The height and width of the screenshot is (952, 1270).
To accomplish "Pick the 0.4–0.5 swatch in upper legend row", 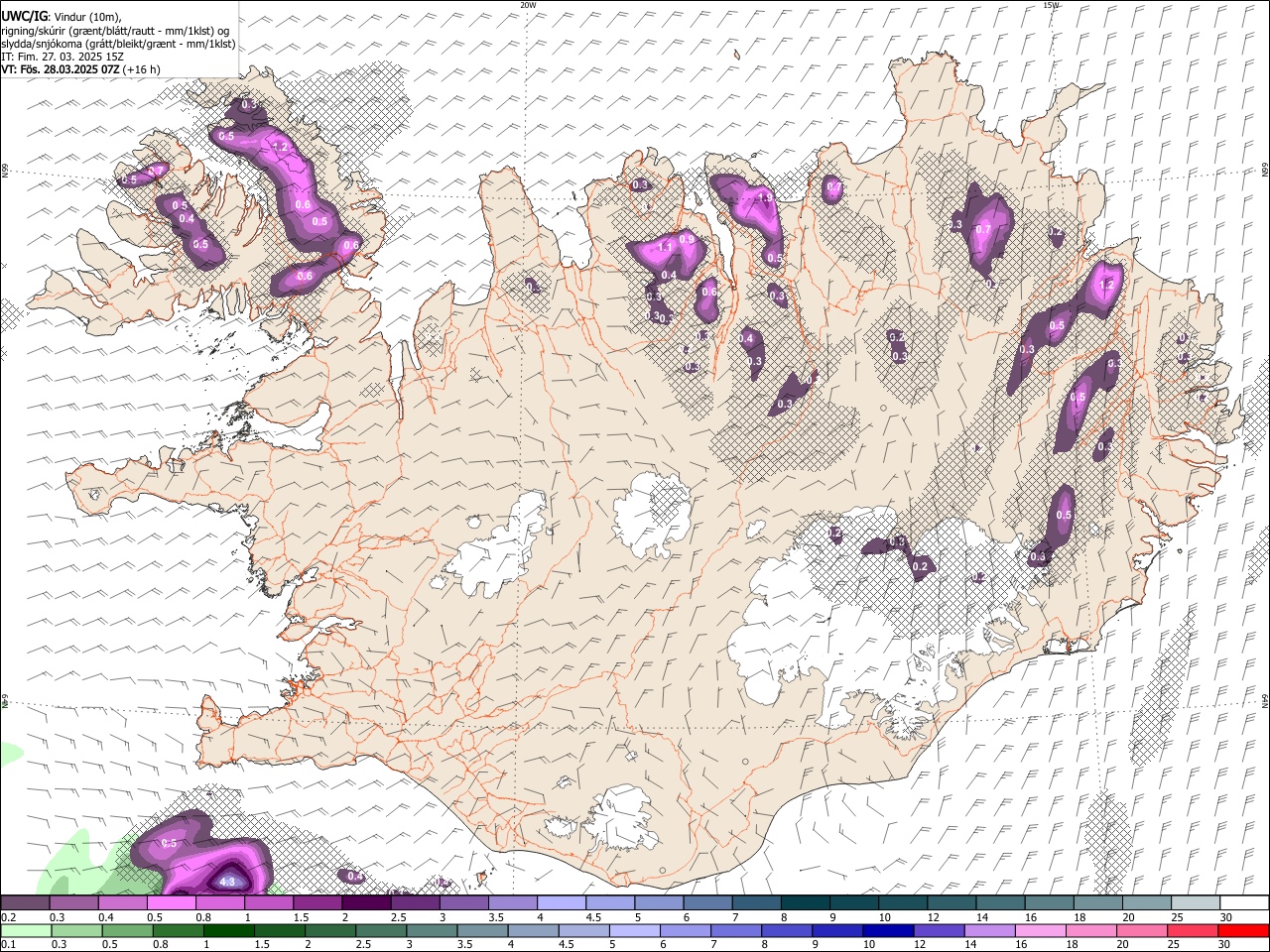I will click(x=122, y=903).
